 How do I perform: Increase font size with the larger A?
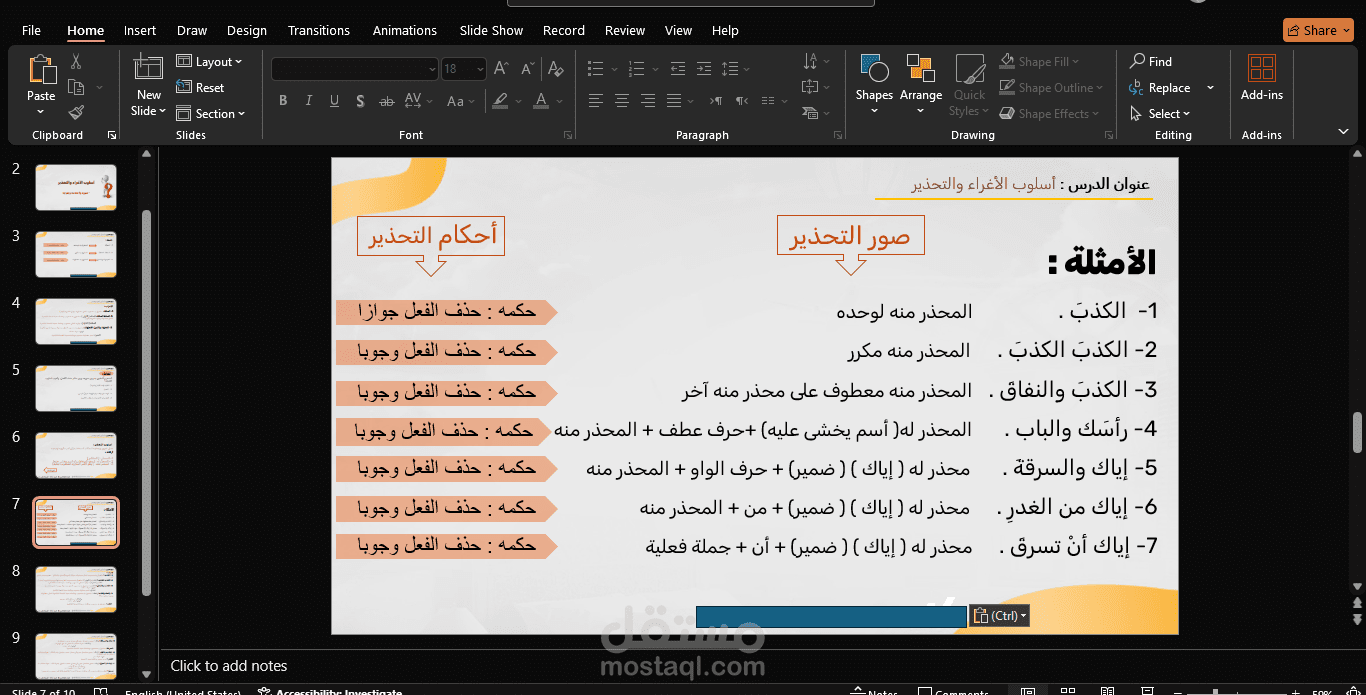501,69
